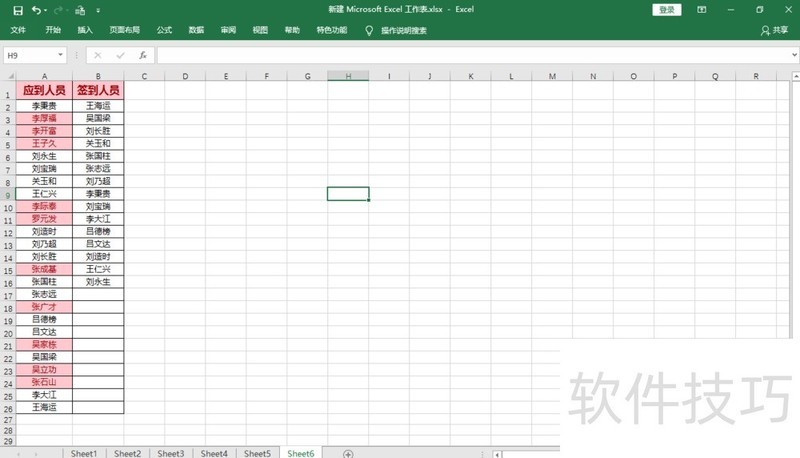This screenshot has height=458, width=800.
Task: Open the 帮助 ribbon tab
Action: pyautogui.click(x=292, y=30)
